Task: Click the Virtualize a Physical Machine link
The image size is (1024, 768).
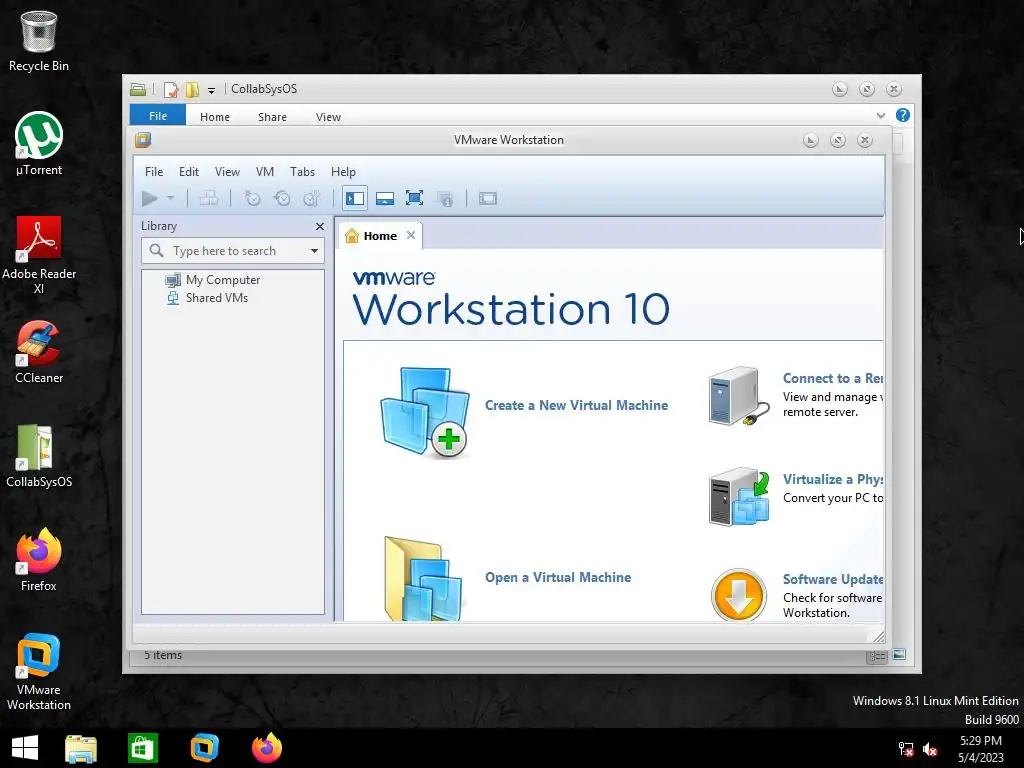Action: click(833, 479)
